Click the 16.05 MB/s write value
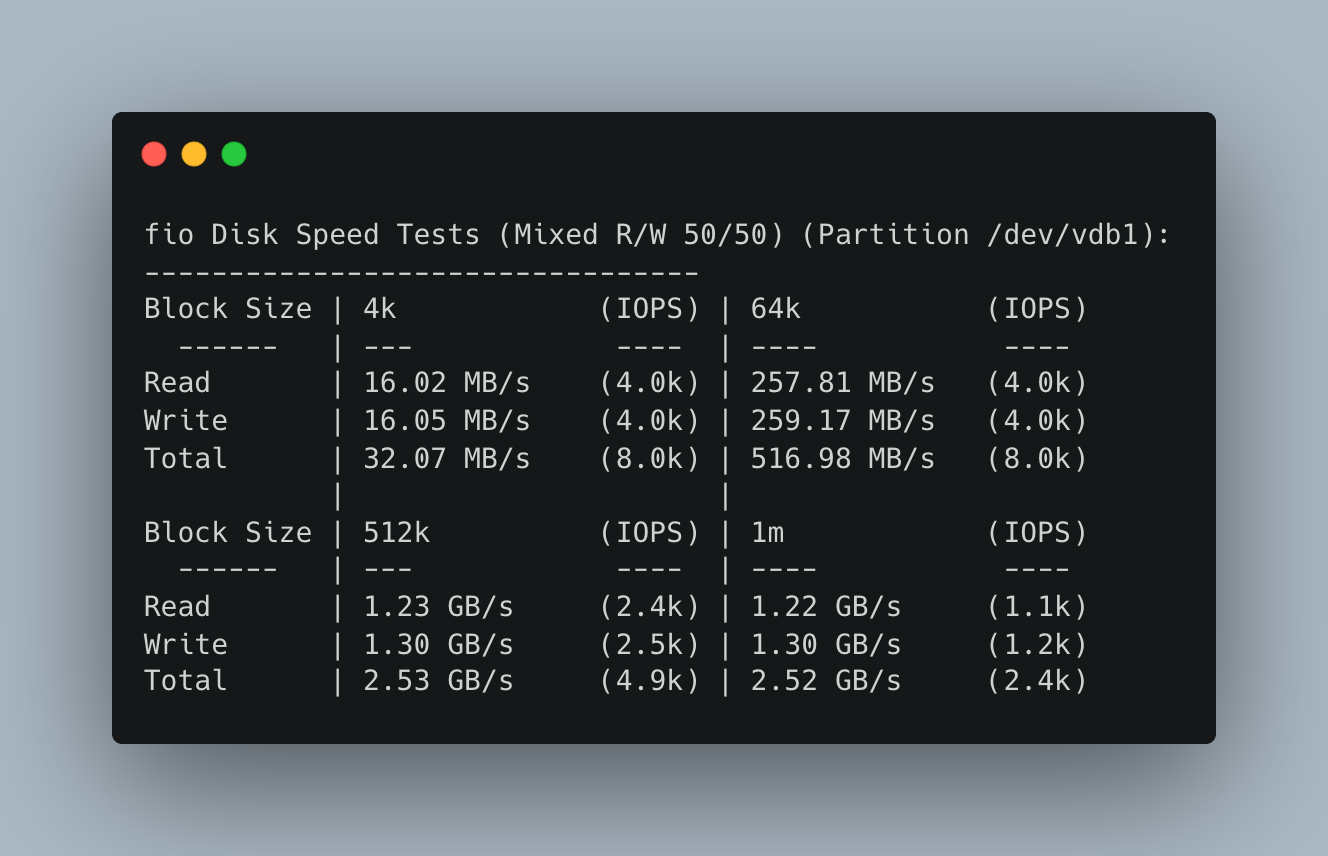Viewport: 1328px width, 856px height. pyautogui.click(x=447, y=421)
